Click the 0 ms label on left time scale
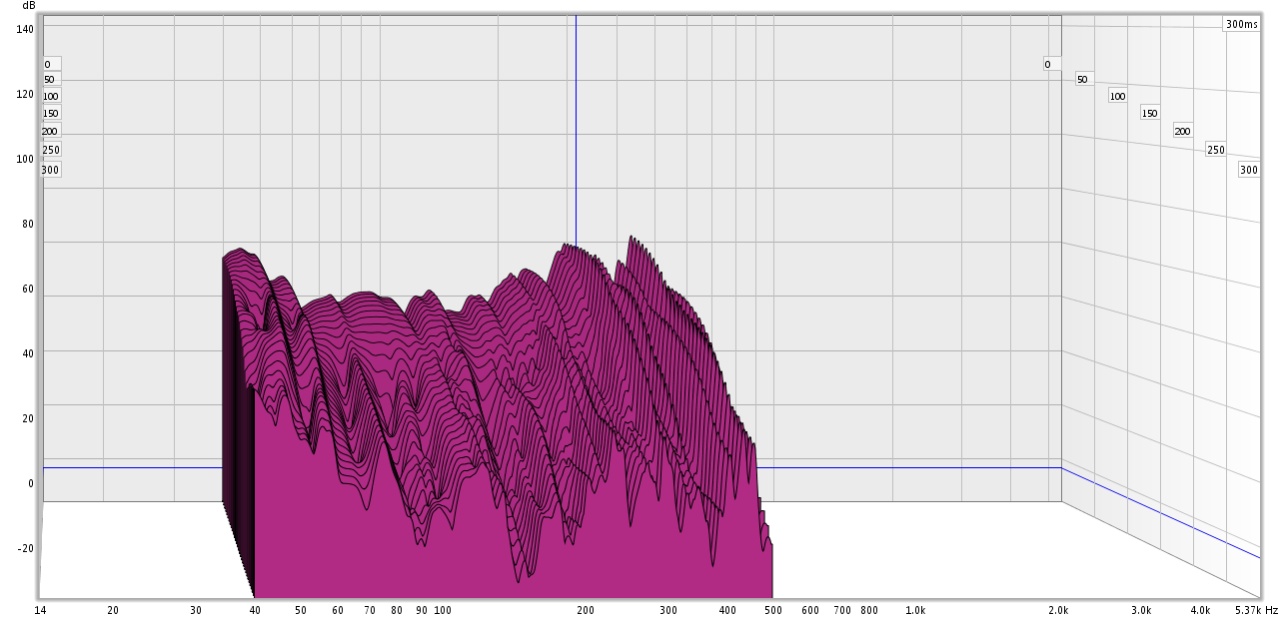The image size is (1279, 620). [x=47, y=64]
